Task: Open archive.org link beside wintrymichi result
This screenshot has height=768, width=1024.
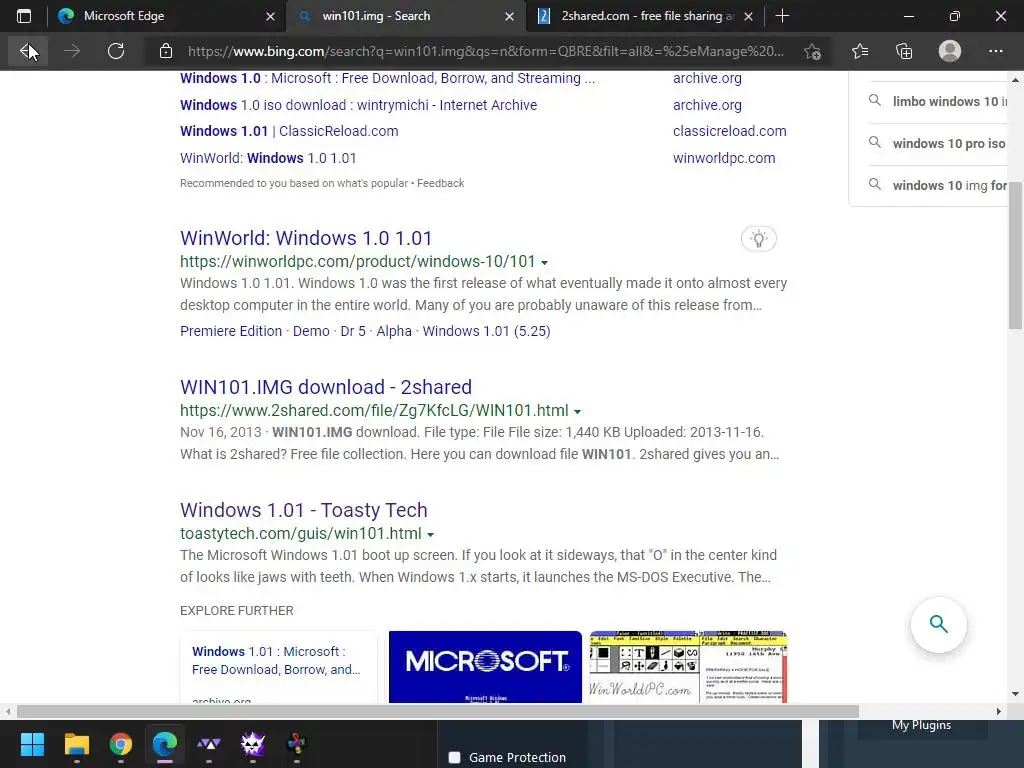Action: tap(707, 105)
